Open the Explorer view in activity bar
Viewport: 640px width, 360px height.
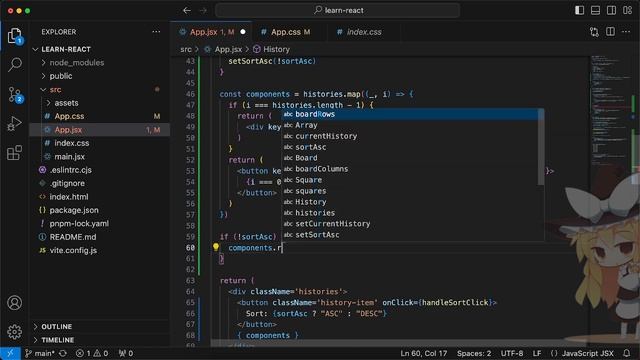[15, 36]
